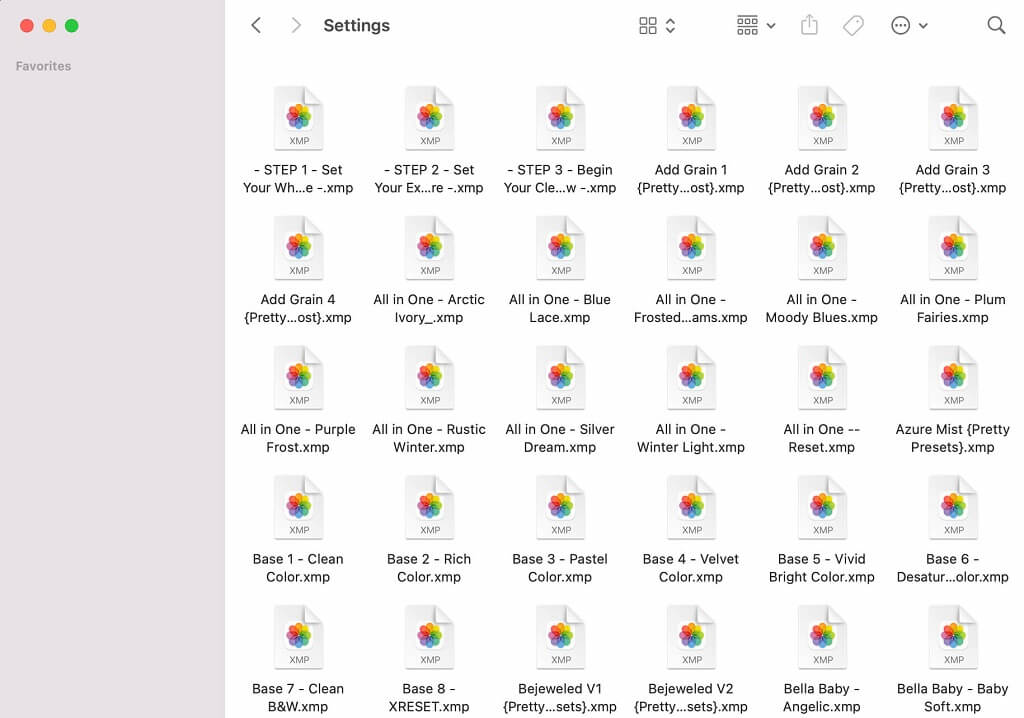Select the All in One - Moody Blues file
The width and height of the screenshot is (1024, 718).
coord(822,248)
